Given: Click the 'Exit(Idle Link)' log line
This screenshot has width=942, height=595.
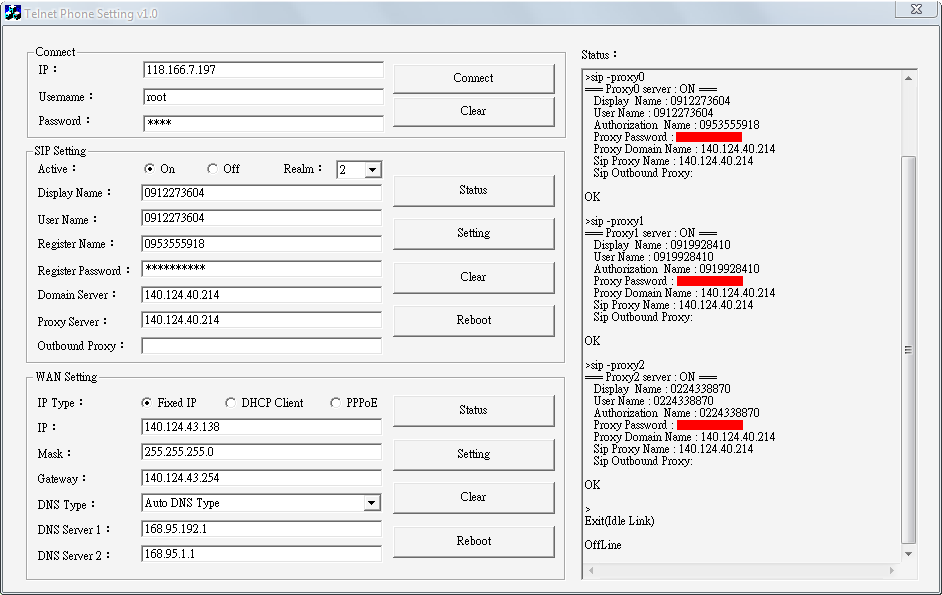Looking at the screenshot, I should click(619, 521).
